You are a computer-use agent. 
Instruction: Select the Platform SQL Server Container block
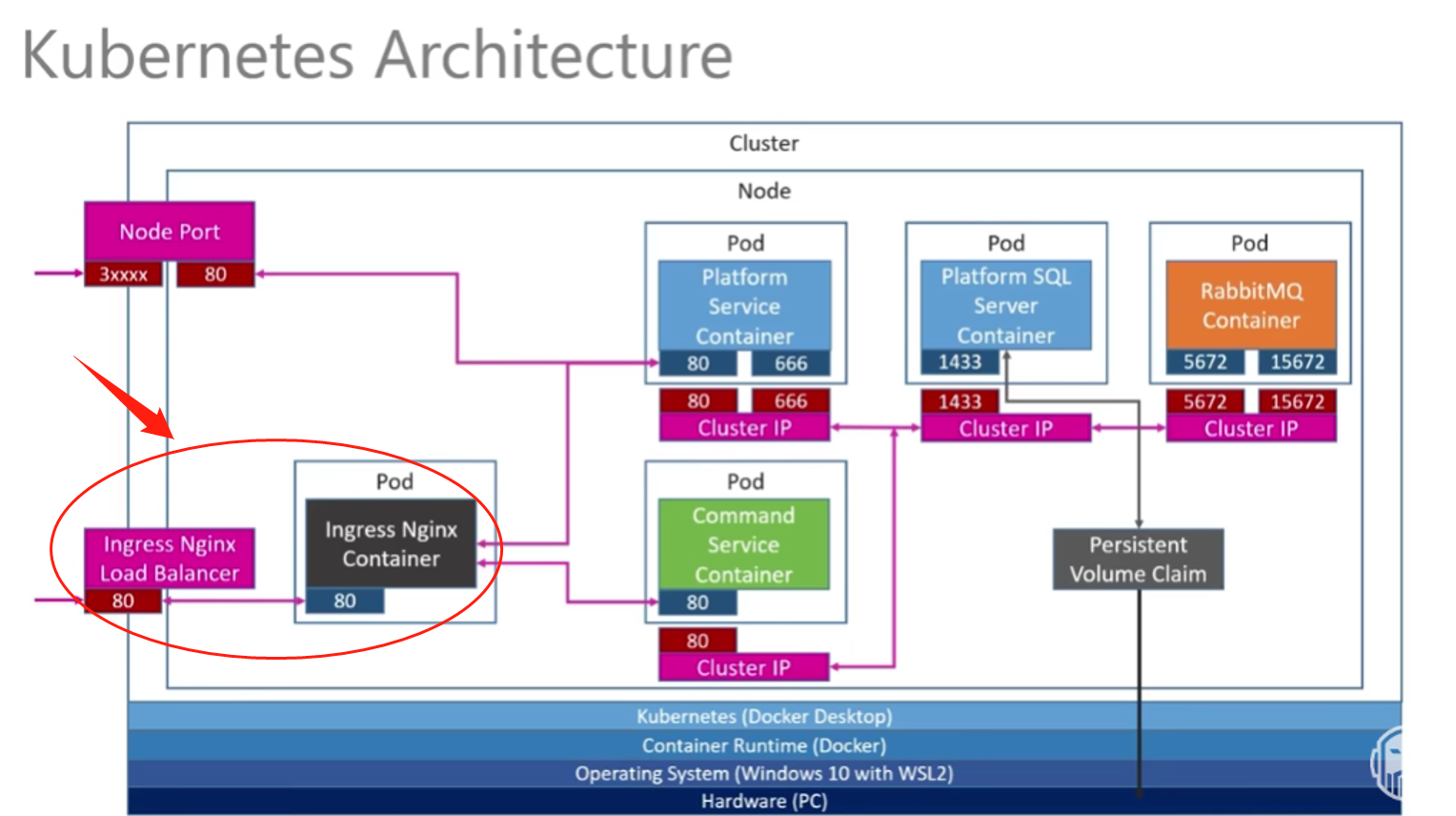(1006, 305)
